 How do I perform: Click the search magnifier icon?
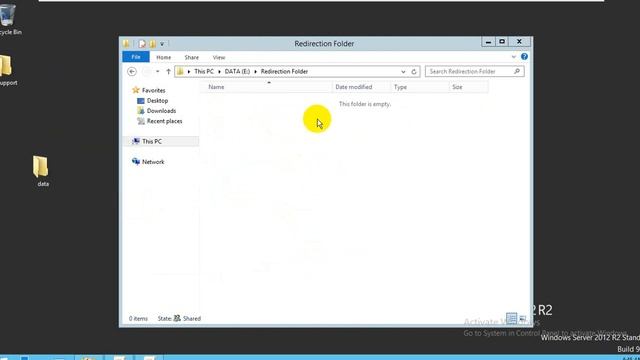517,71
